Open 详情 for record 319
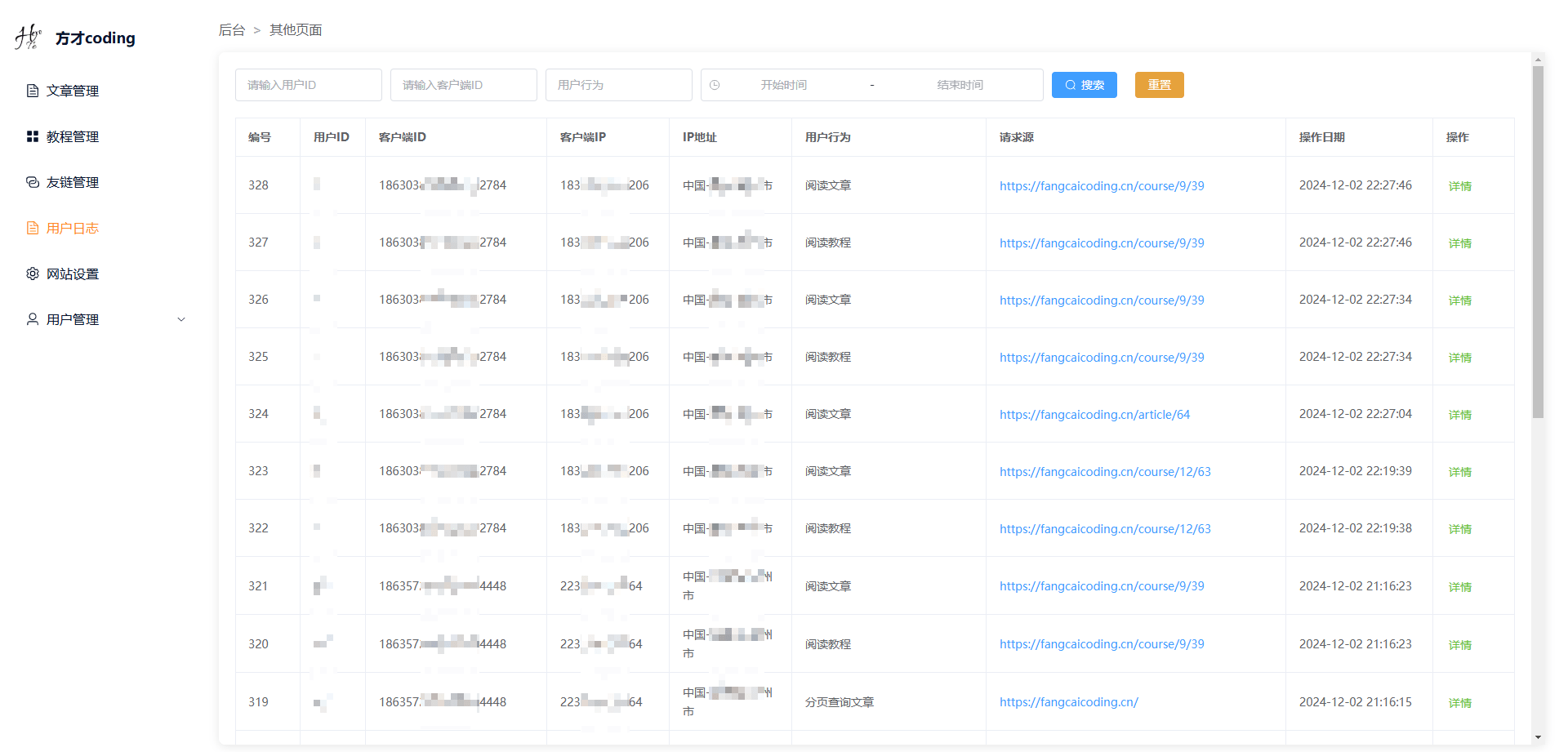The height and width of the screenshot is (752, 1568). pos(1459,703)
